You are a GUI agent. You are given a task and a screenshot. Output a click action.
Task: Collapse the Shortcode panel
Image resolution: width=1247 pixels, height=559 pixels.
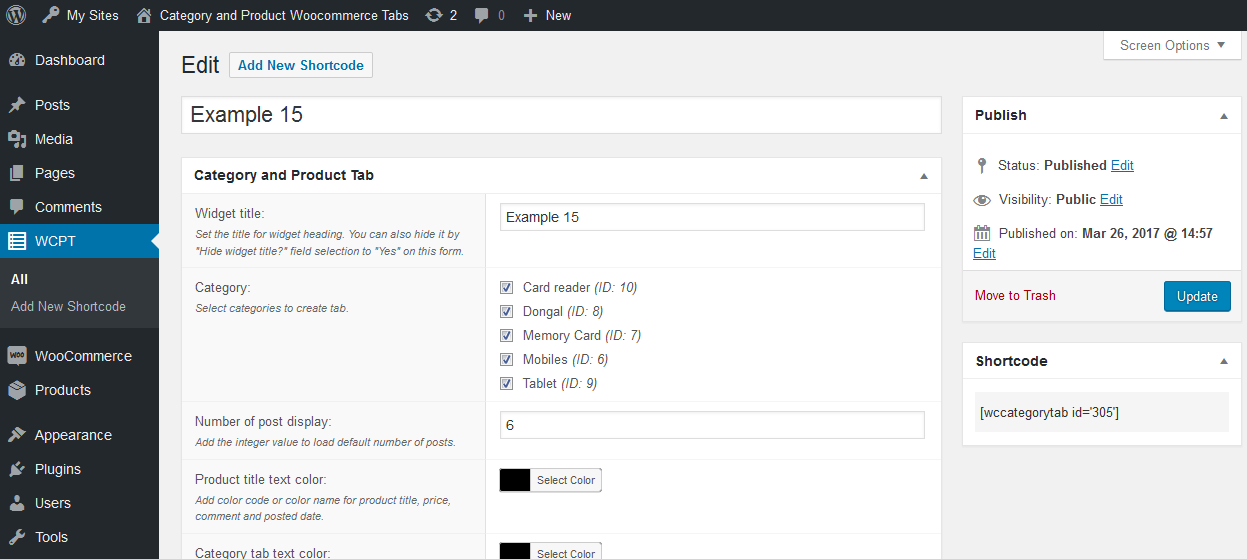point(1224,362)
